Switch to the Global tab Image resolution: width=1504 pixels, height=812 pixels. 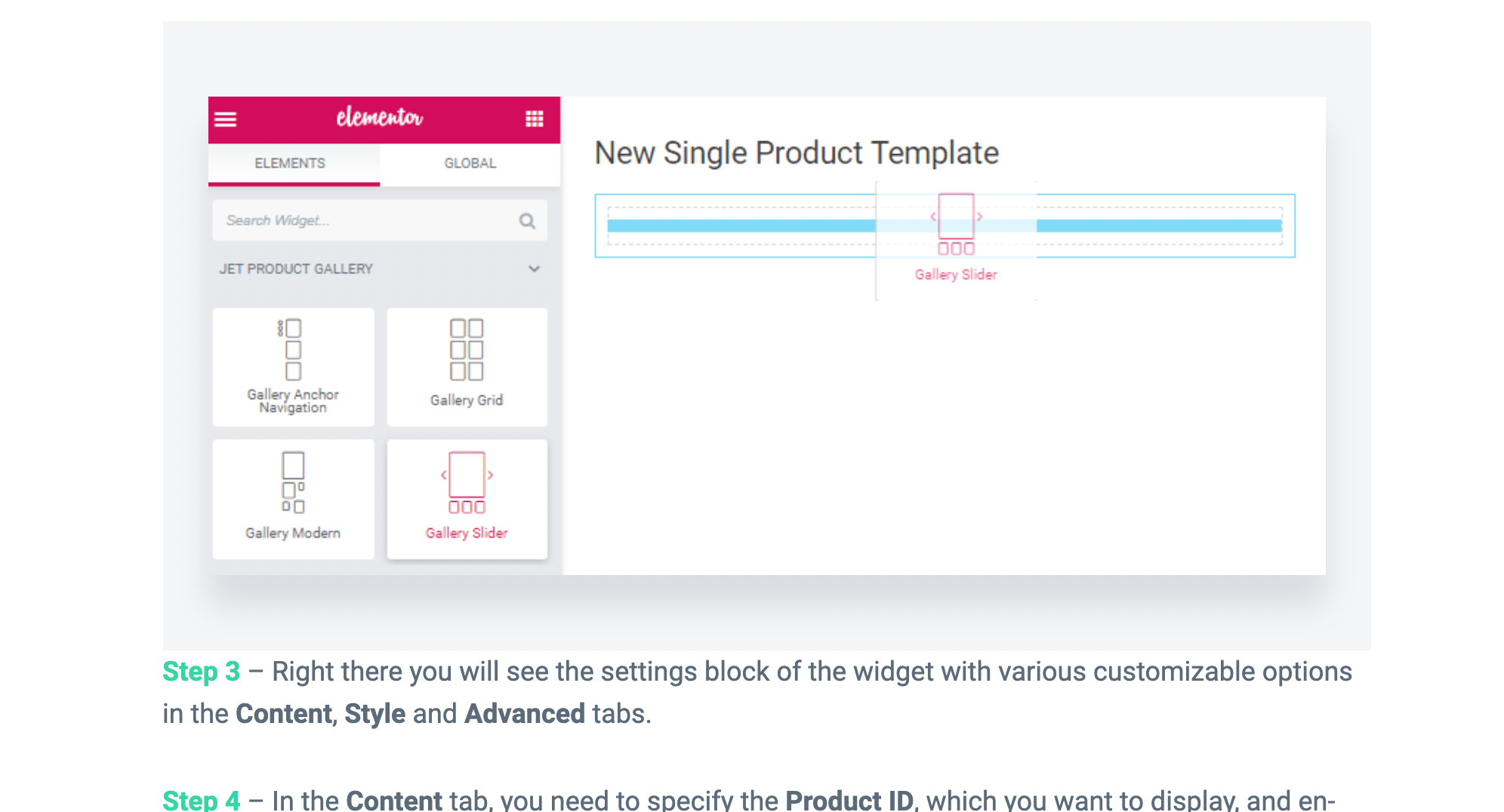point(470,163)
